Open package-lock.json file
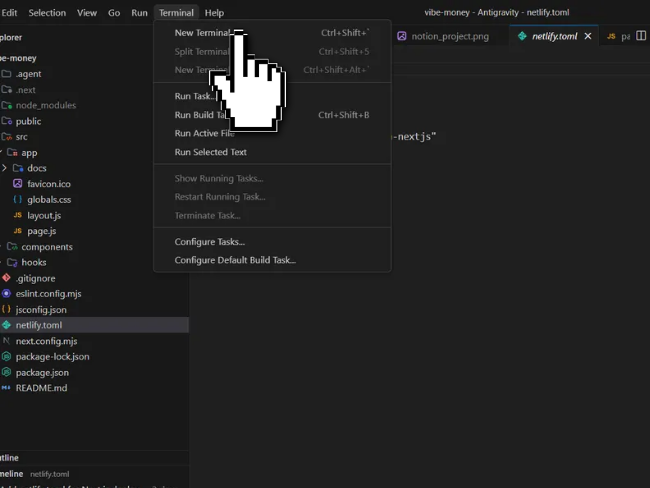The width and height of the screenshot is (650, 488). click(x=94, y=357)
